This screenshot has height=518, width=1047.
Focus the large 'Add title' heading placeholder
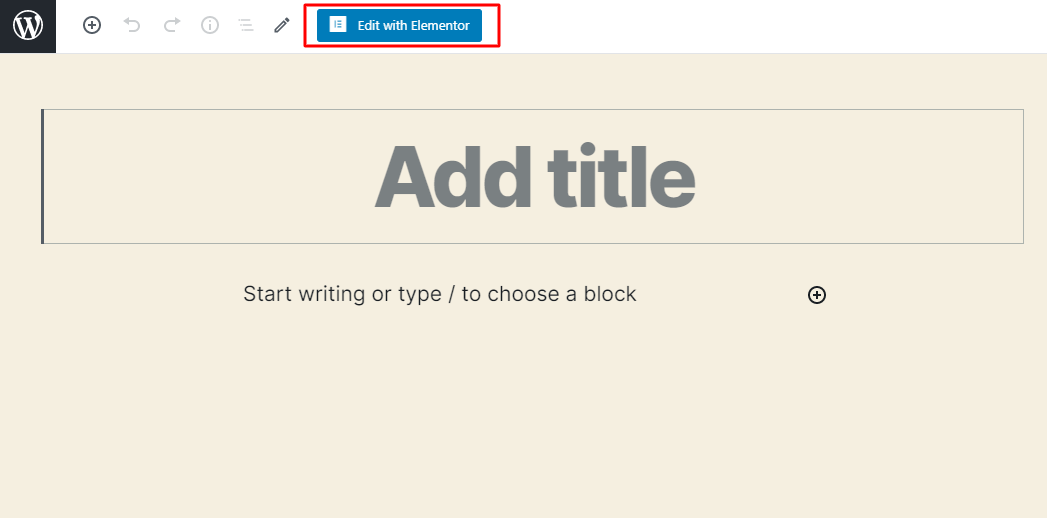click(x=533, y=176)
